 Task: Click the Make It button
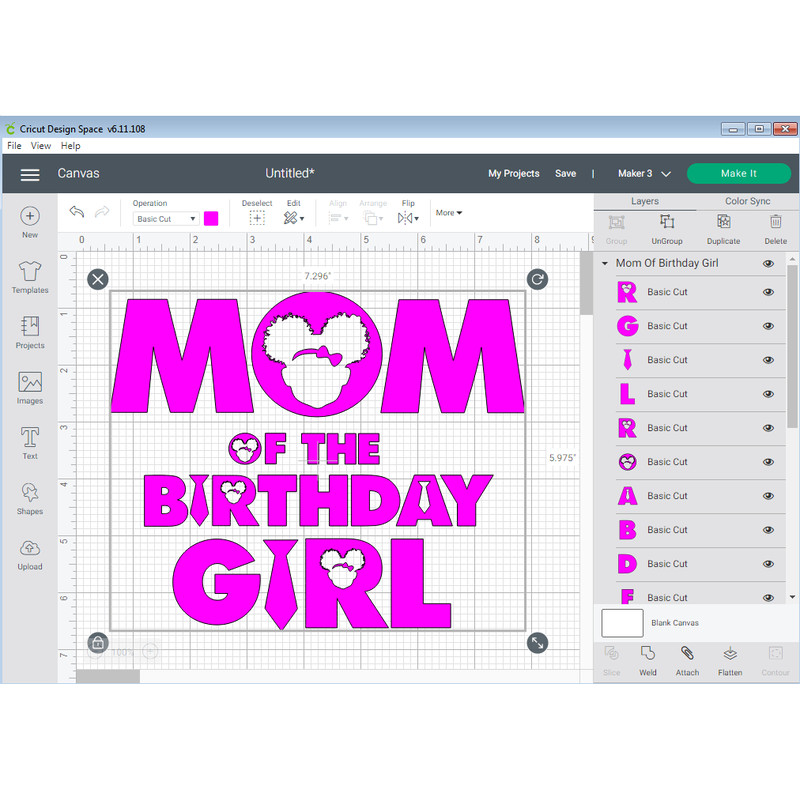coord(739,173)
